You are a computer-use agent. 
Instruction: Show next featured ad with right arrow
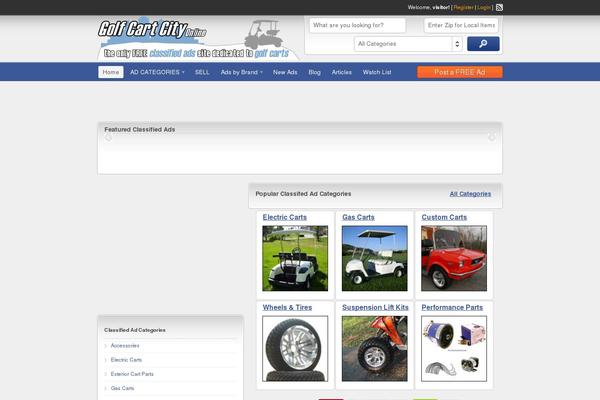(492, 137)
